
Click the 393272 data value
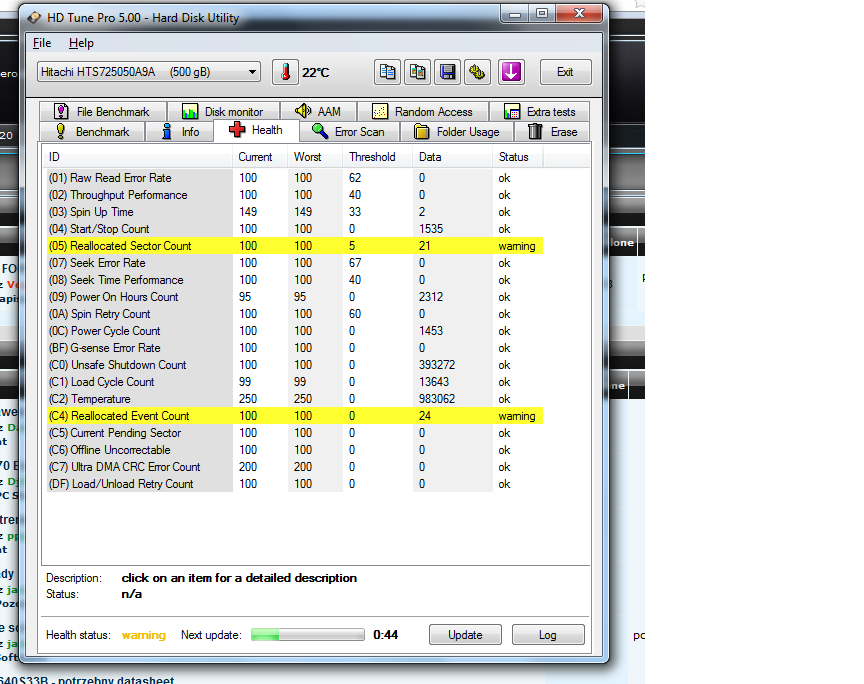(437, 365)
